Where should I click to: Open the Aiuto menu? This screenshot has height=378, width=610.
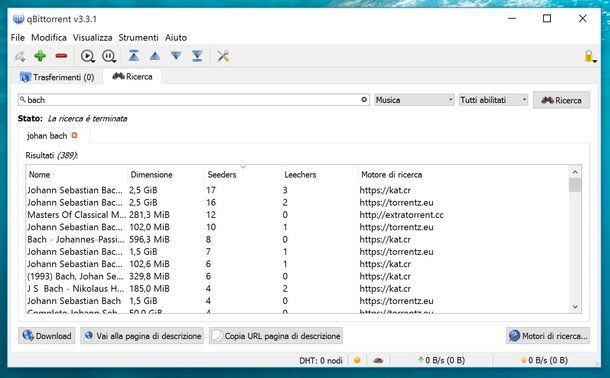pyautogui.click(x=176, y=38)
